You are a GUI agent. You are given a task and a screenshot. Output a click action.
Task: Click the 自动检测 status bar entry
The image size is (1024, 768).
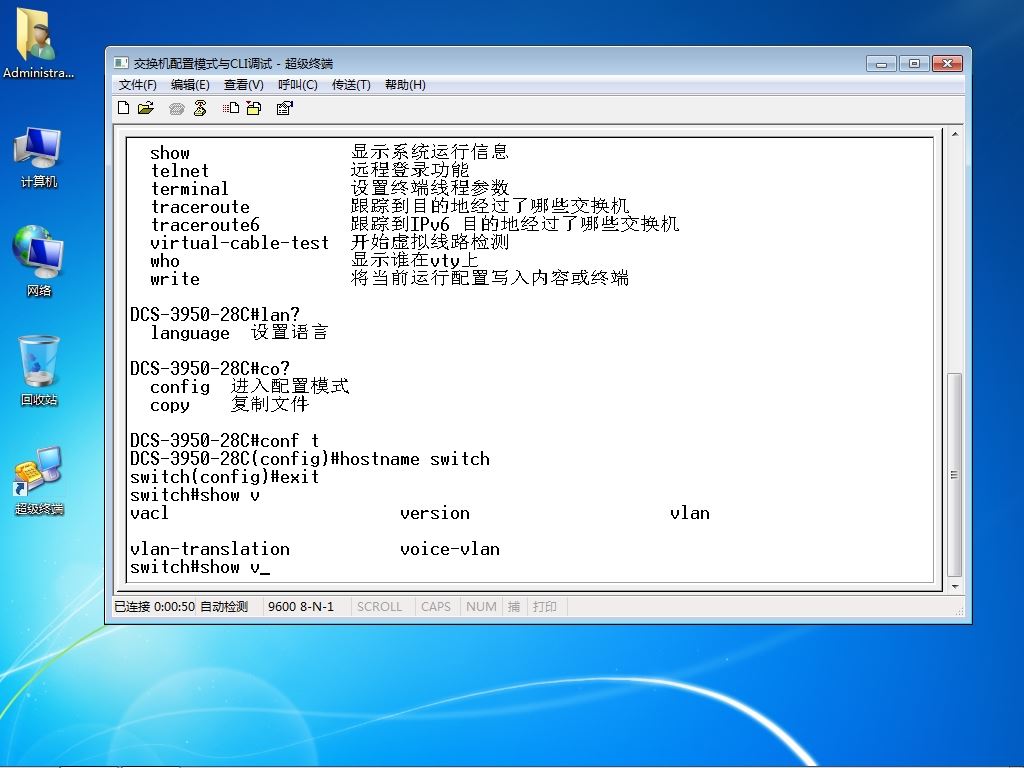224,607
